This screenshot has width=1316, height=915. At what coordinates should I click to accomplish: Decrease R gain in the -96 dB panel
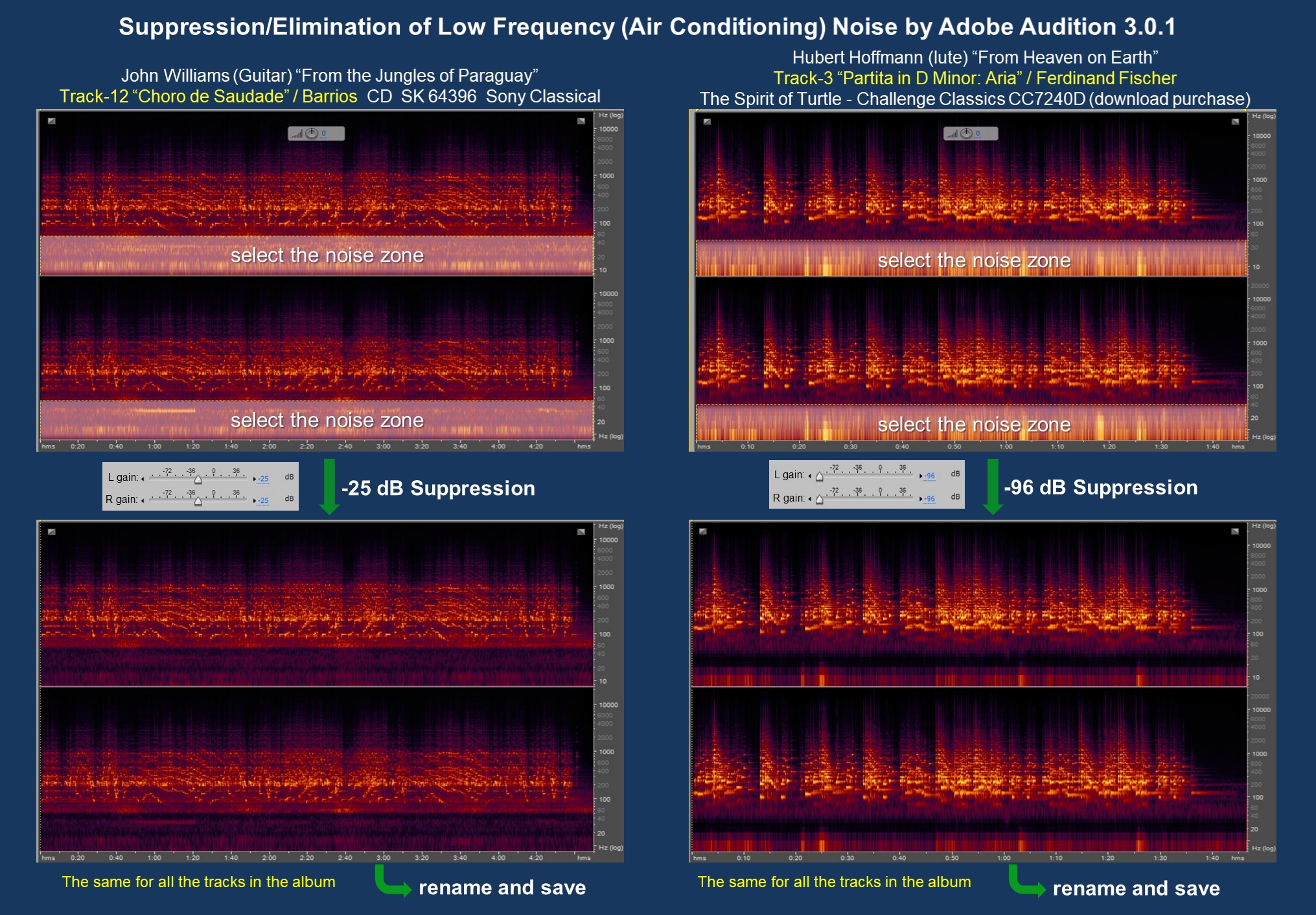click(809, 498)
